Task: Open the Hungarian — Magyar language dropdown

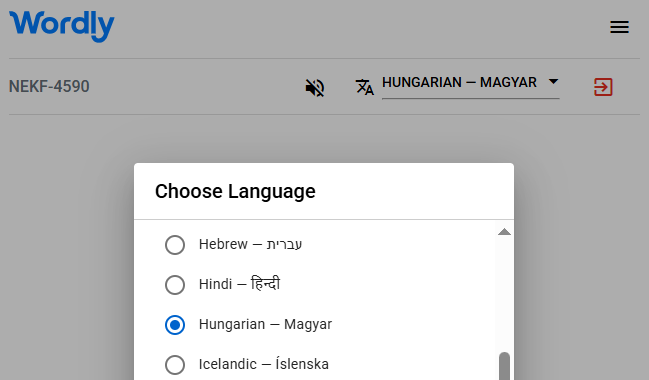Action: 471,85
